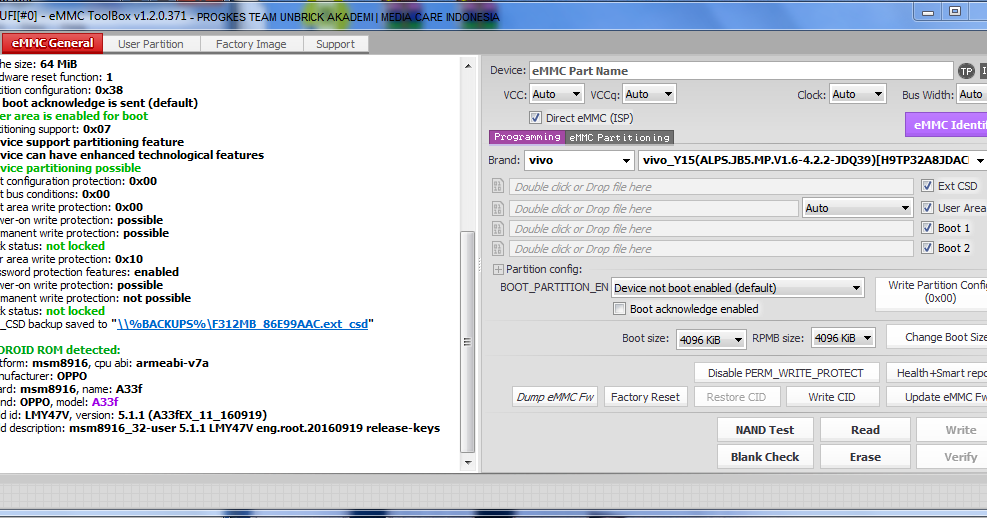The image size is (987, 518).
Task: Click Disable PERM_WRITE_PROTECT button
Action: click(x=786, y=373)
